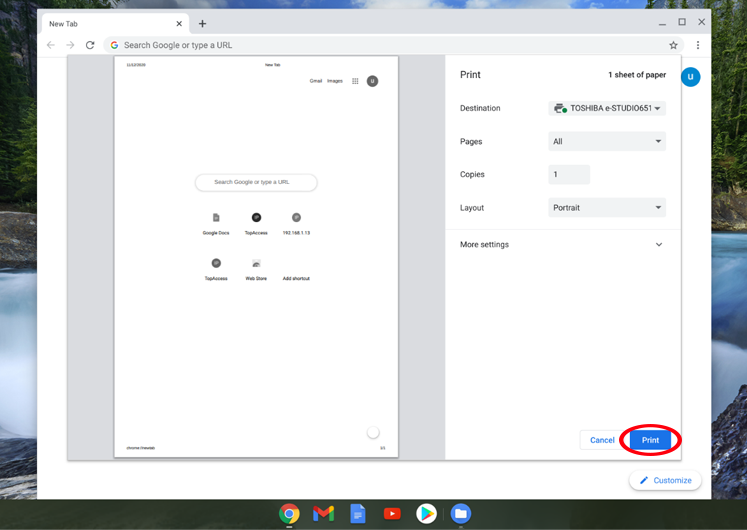Click the address bar search field
The image size is (747, 530).
[380, 45]
